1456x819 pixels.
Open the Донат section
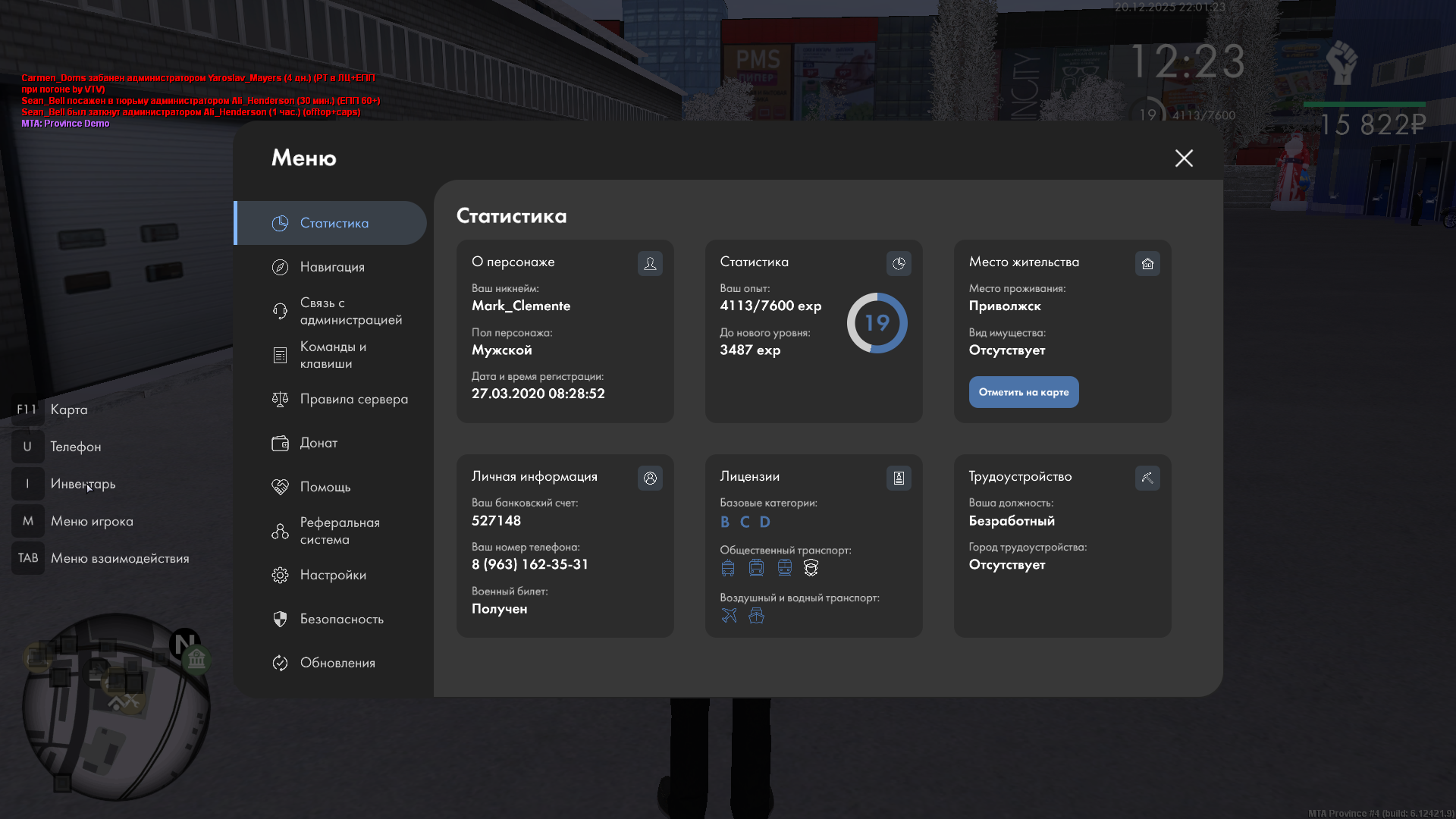318,443
